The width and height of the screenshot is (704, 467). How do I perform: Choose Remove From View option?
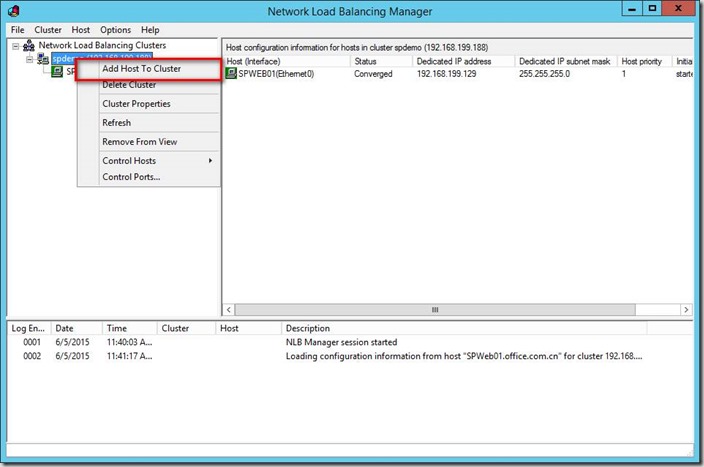tap(139, 142)
